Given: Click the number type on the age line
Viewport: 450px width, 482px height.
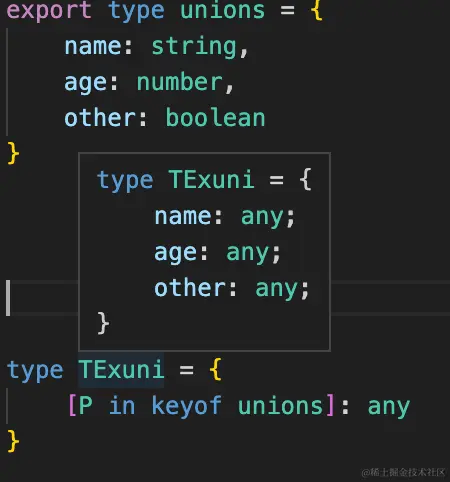Looking at the screenshot, I should point(180,82).
